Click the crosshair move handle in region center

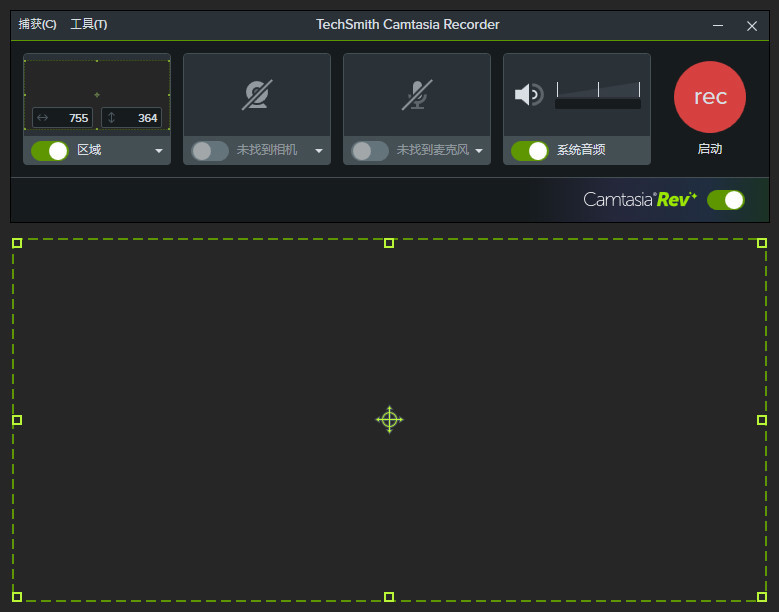click(x=389, y=420)
